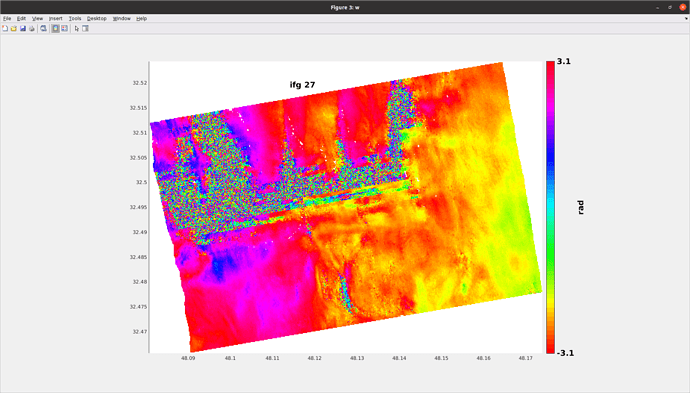Screen dimensions: 690x393
Task: Open the Insert menu
Action: (x=55, y=18)
